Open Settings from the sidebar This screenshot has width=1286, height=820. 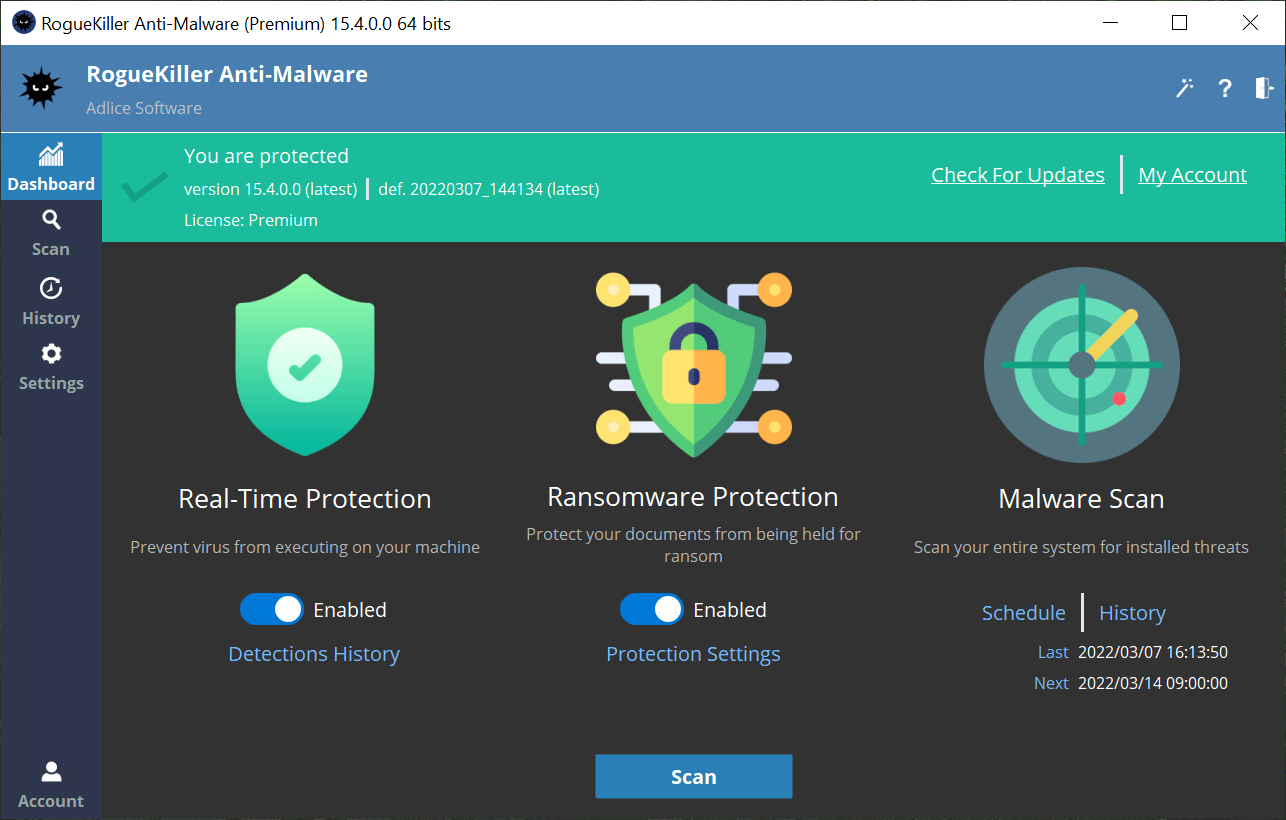51,367
